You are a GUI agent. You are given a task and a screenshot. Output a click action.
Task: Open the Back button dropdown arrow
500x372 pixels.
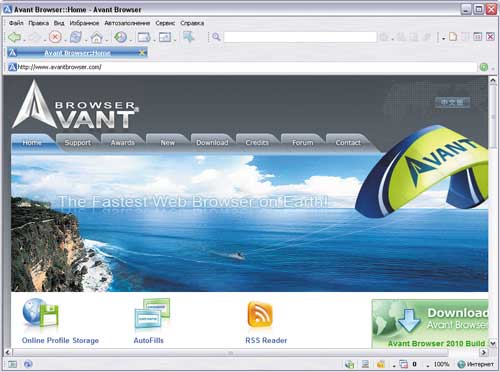24,41
